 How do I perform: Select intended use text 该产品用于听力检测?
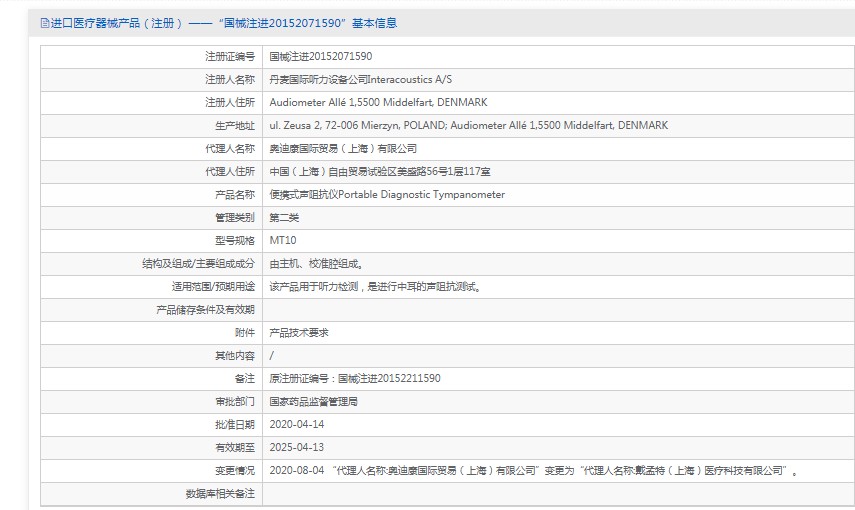tap(376, 286)
